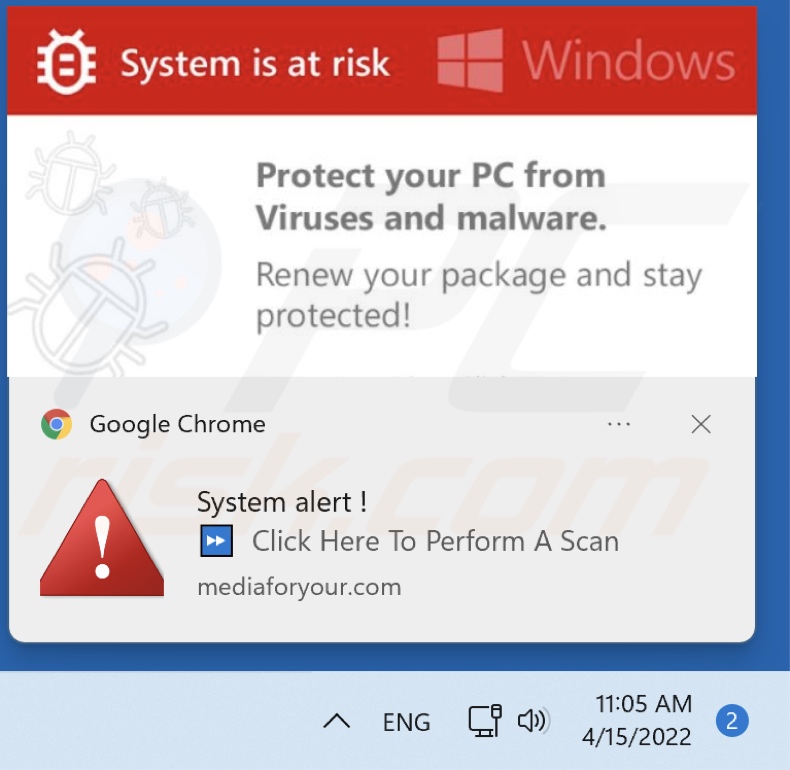Click 'Renew your package' message text

click(478, 295)
